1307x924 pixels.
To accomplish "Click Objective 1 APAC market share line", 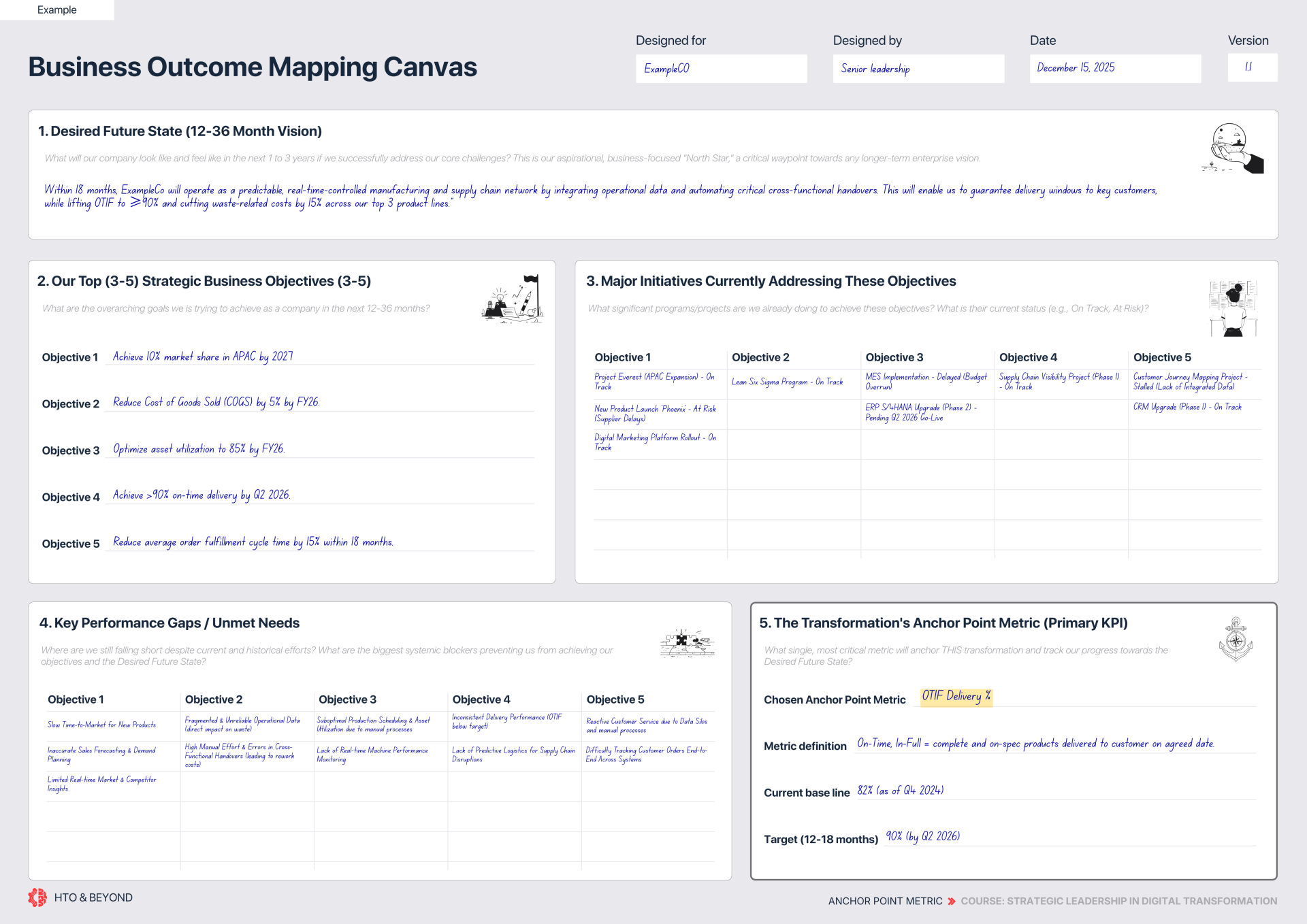I will pyautogui.click(x=203, y=357).
